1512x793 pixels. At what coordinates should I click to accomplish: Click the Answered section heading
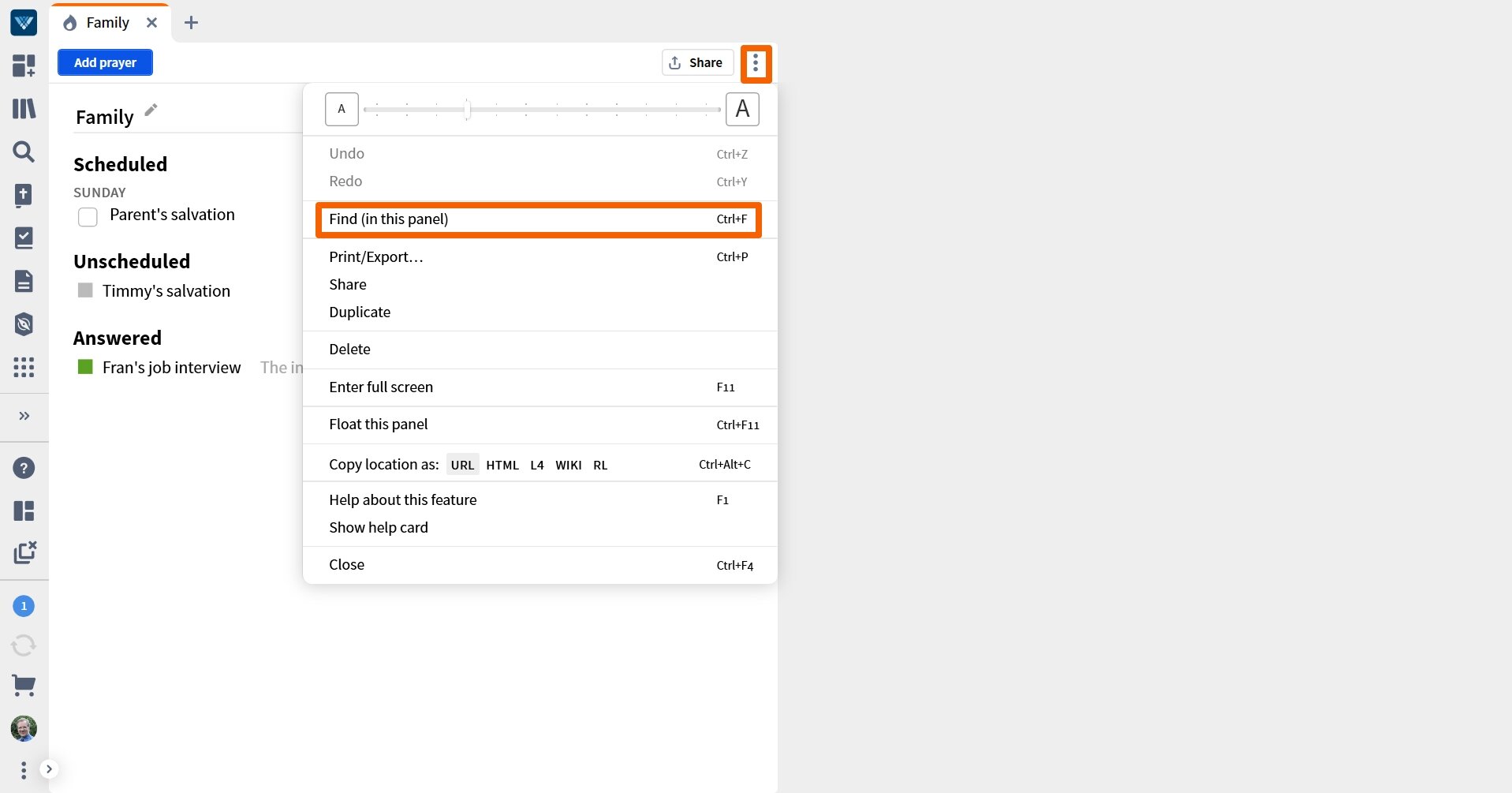coord(118,338)
